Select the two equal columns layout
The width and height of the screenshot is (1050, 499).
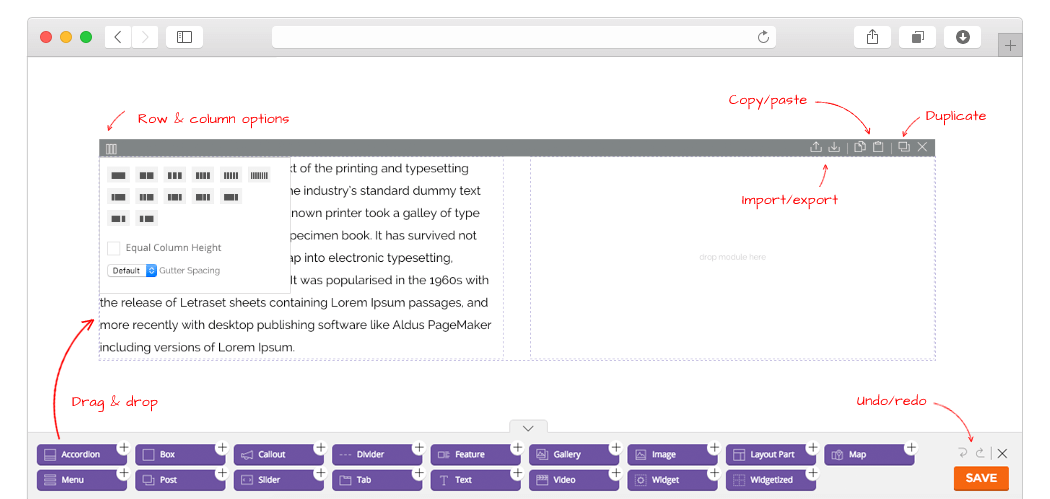[147, 175]
